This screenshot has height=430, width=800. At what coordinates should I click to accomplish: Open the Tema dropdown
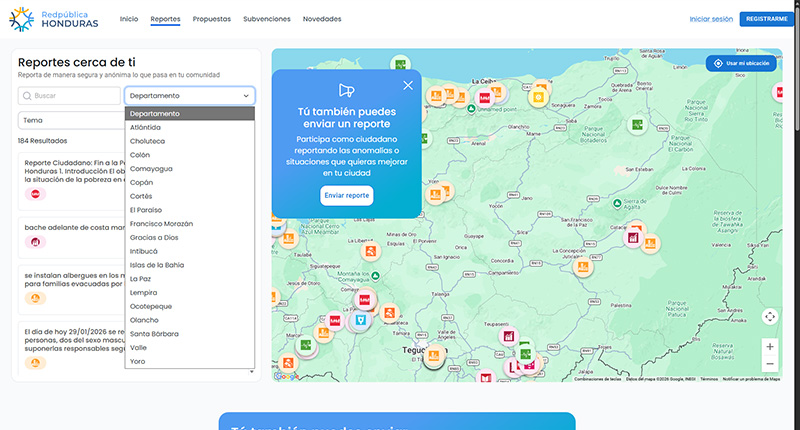click(x=70, y=120)
